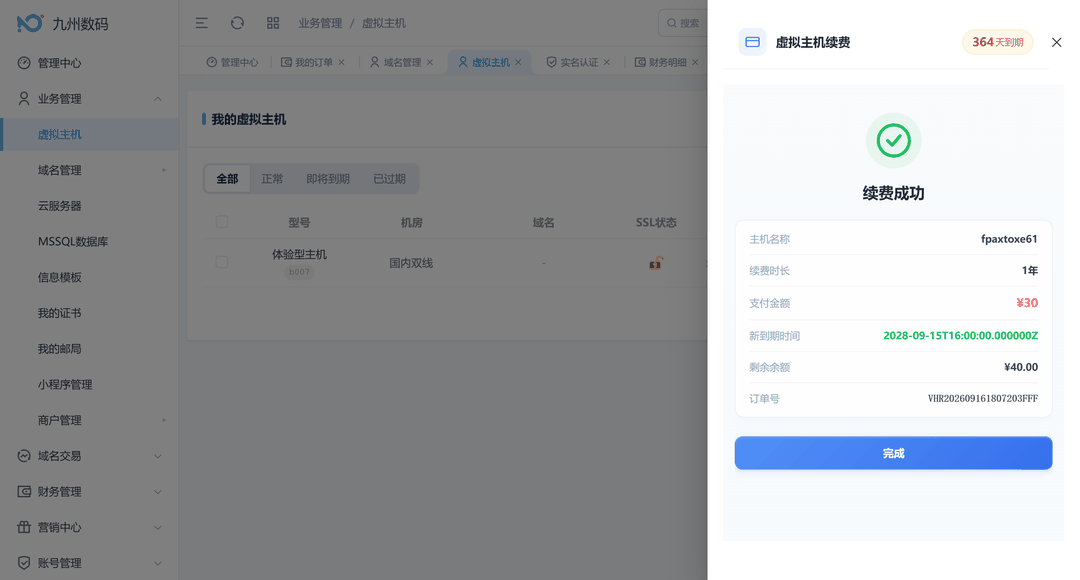Click the card icon beside 虚拟主机续费

tap(752, 42)
